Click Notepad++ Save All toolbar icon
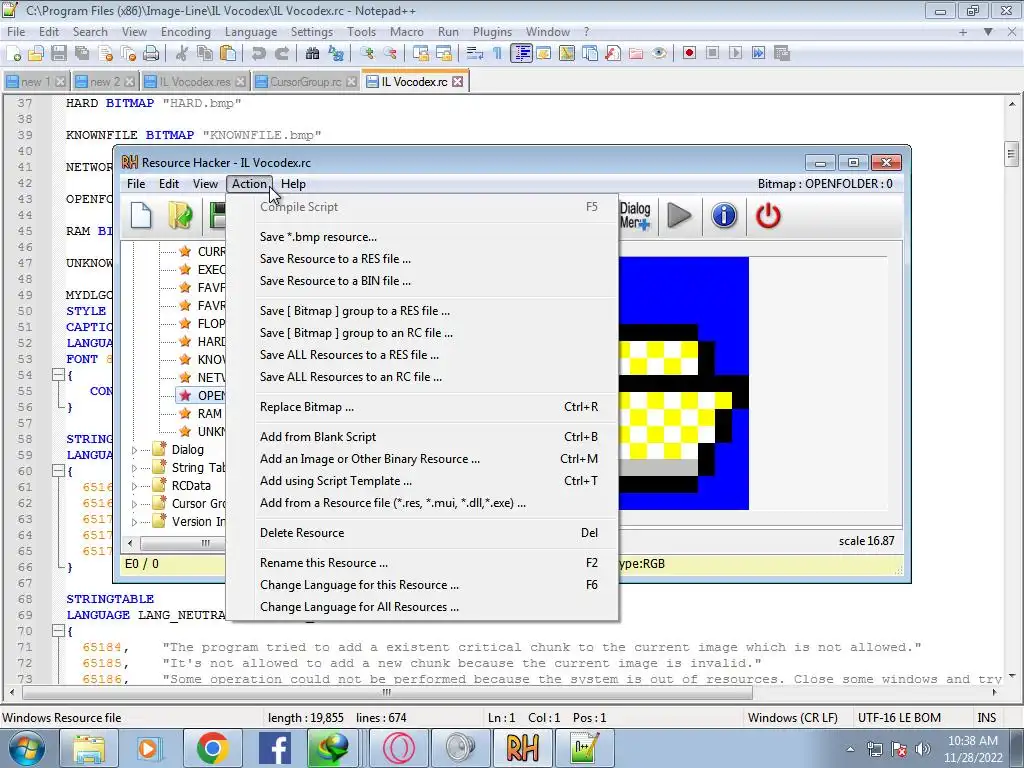 point(82,54)
